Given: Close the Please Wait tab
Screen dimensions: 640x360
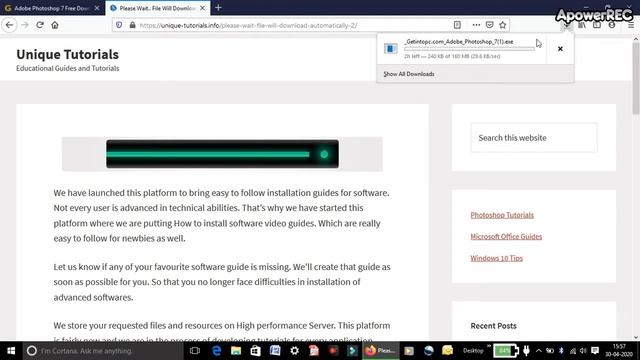Looking at the screenshot, I should pyautogui.click(x=202, y=8).
